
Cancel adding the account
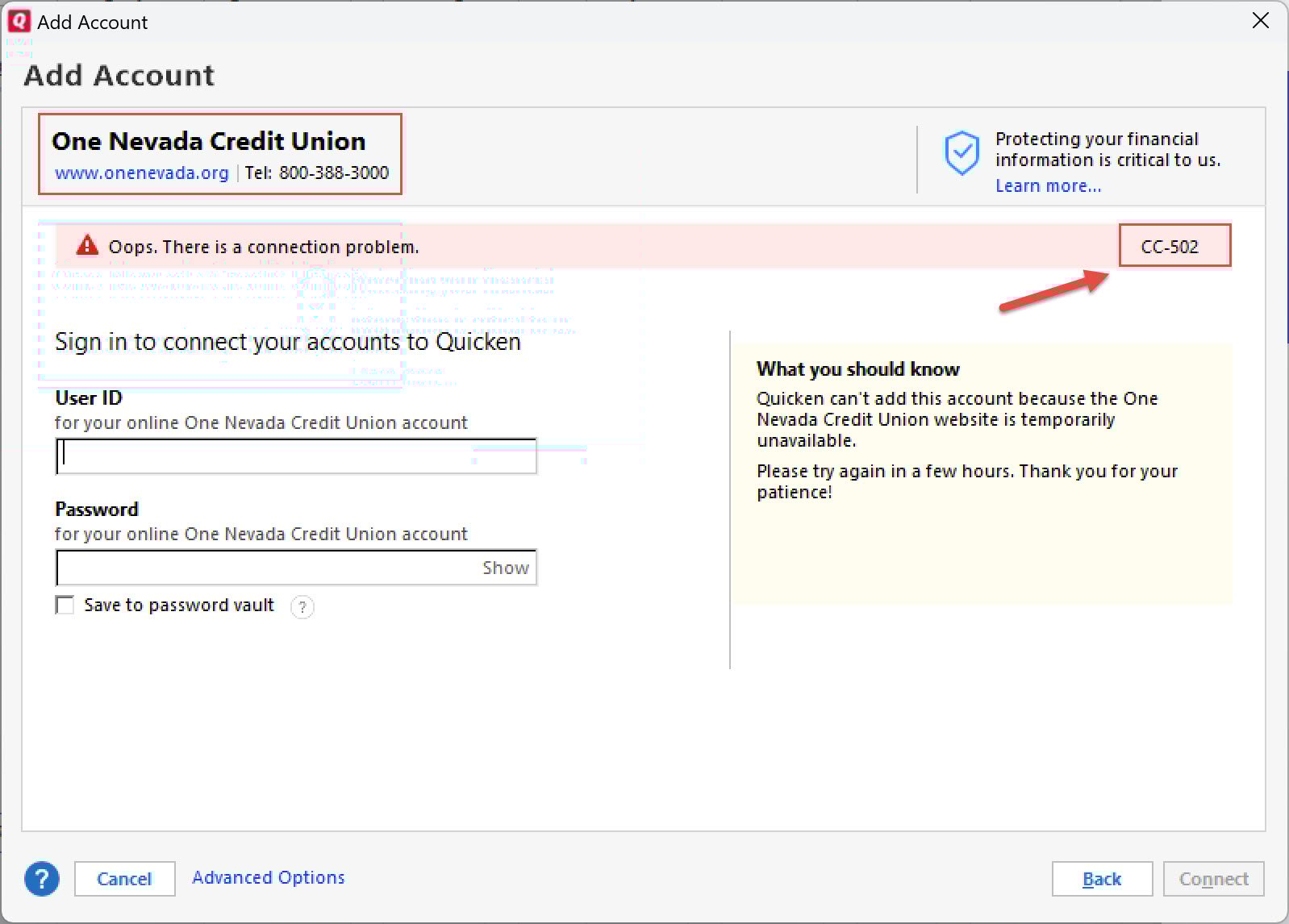tap(124, 879)
